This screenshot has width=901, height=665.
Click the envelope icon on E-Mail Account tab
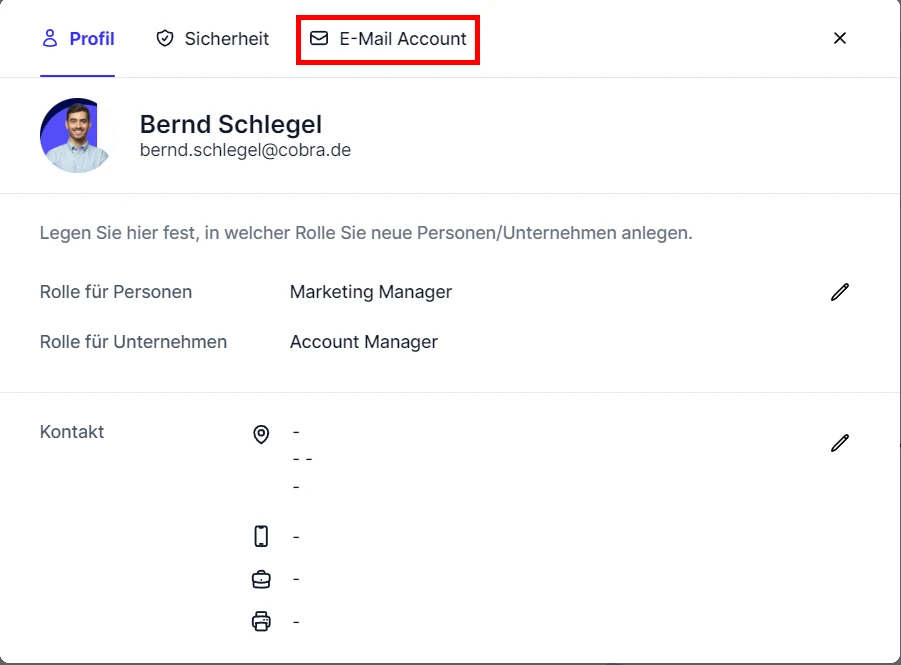click(x=319, y=39)
